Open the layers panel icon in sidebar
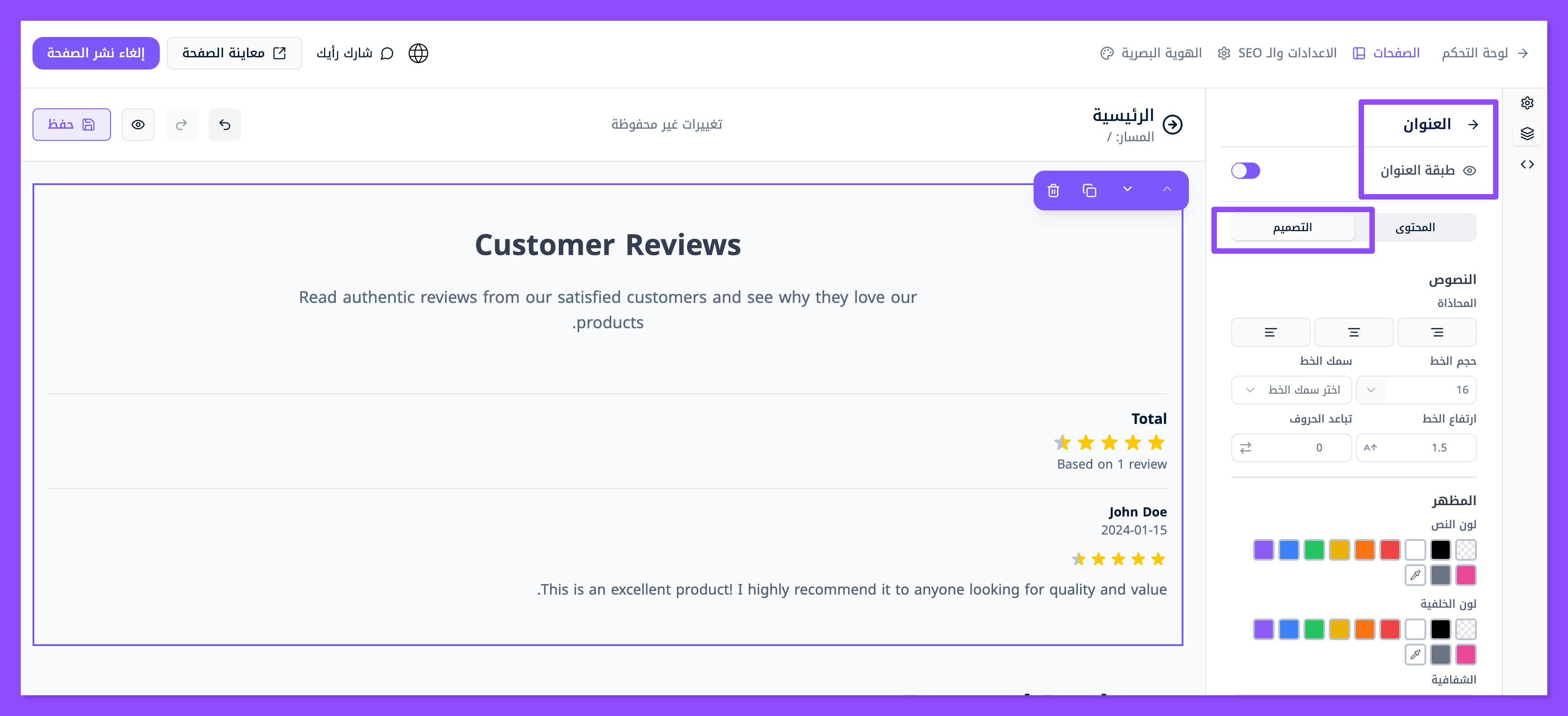This screenshot has height=716, width=1568. pyautogui.click(x=1526, y=133)
